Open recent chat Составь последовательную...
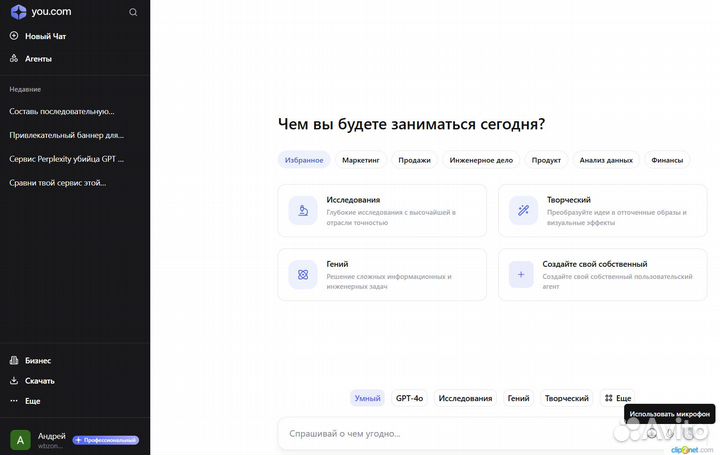Screen dimensions: 720x455 62,111
